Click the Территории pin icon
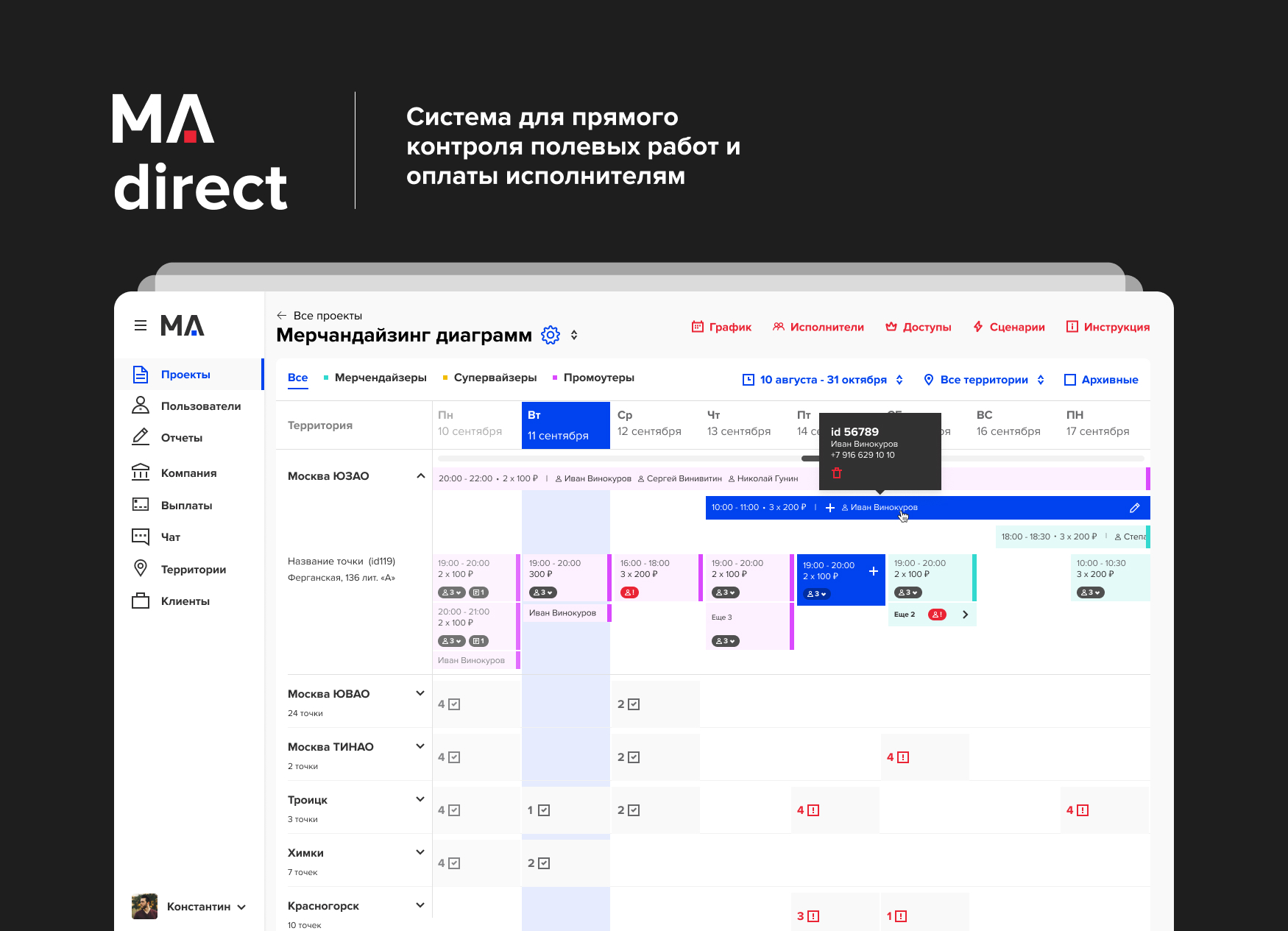This screenshot has width=1288, height=931. point(141,568)
